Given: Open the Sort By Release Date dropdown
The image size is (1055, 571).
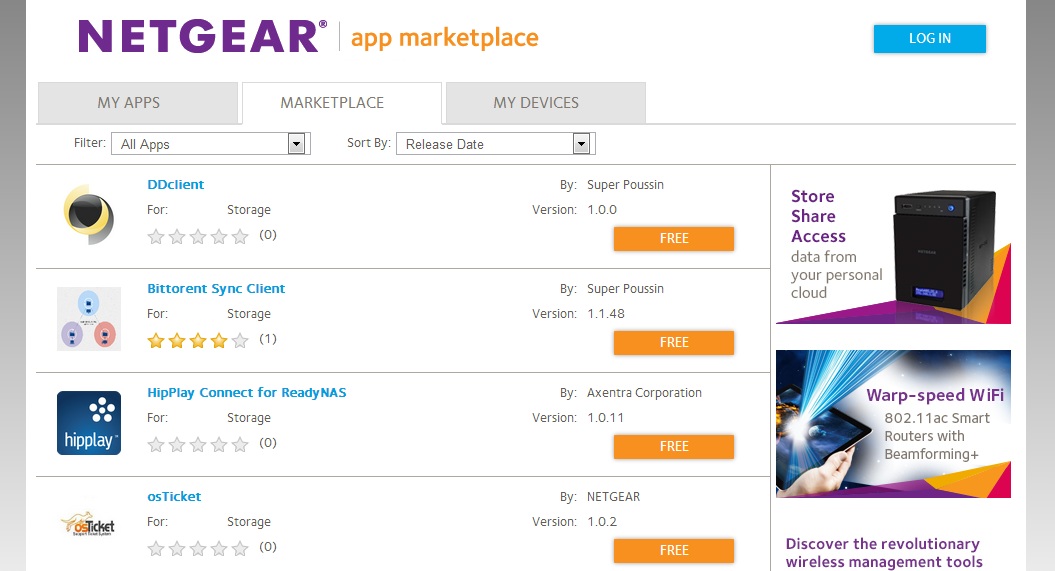Looking at the screenshot, I should [495, 144].
